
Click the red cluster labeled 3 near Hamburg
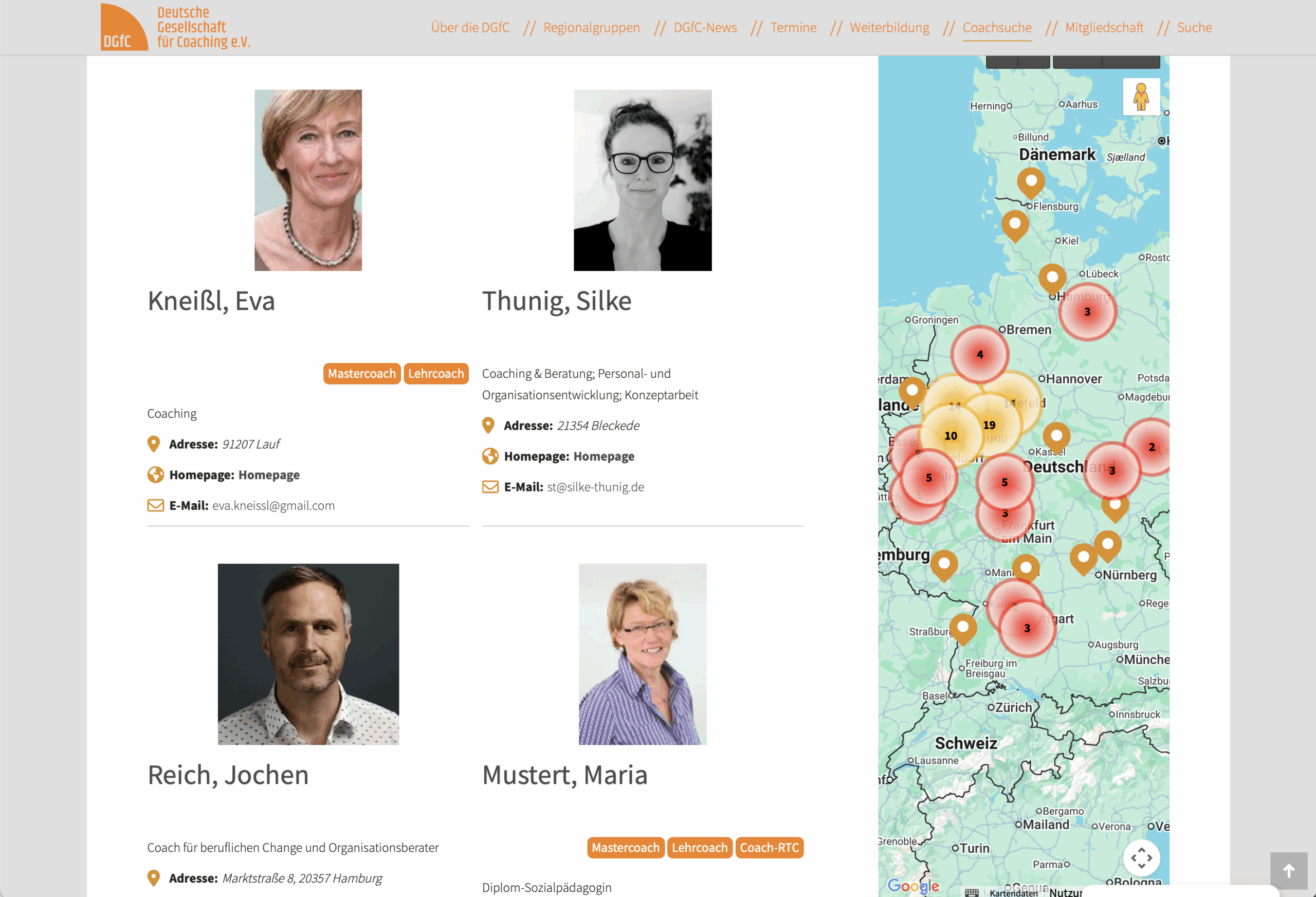1087,312
